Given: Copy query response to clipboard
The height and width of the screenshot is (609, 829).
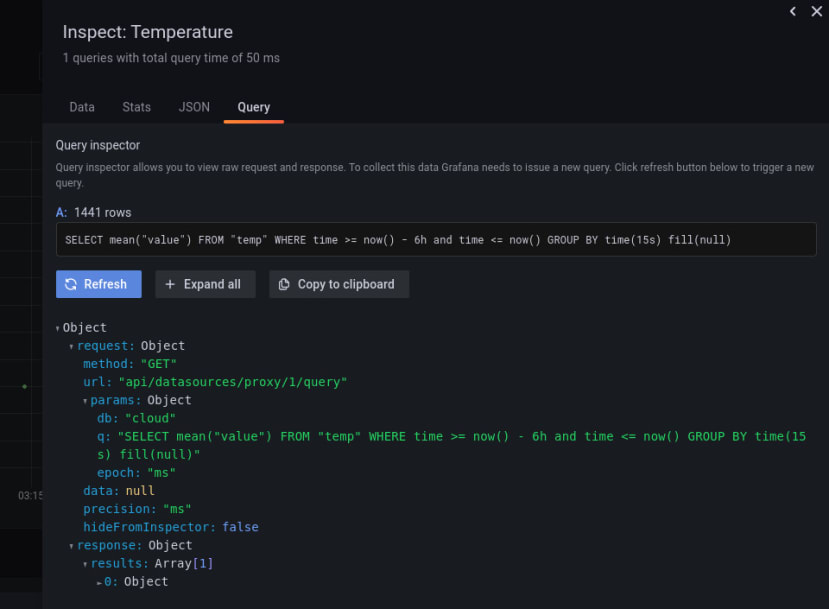Looking at the screenshot, I should click(x=339, y=284).
